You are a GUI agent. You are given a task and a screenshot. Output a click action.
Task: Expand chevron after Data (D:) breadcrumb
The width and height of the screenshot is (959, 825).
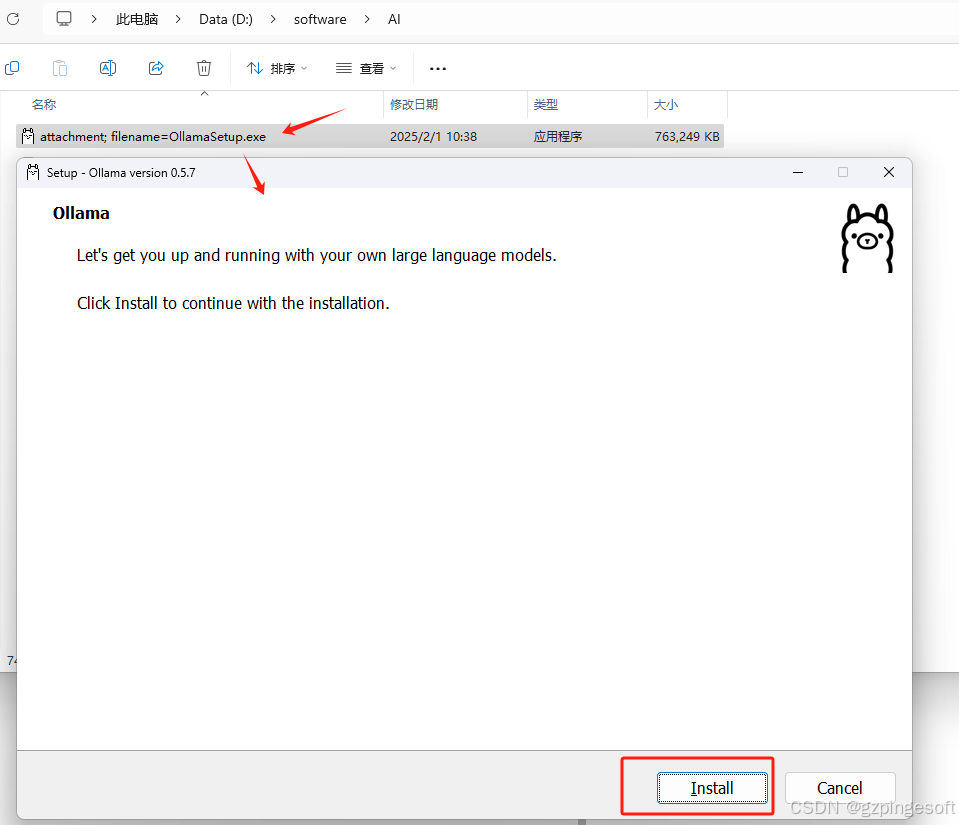(273, 19)
